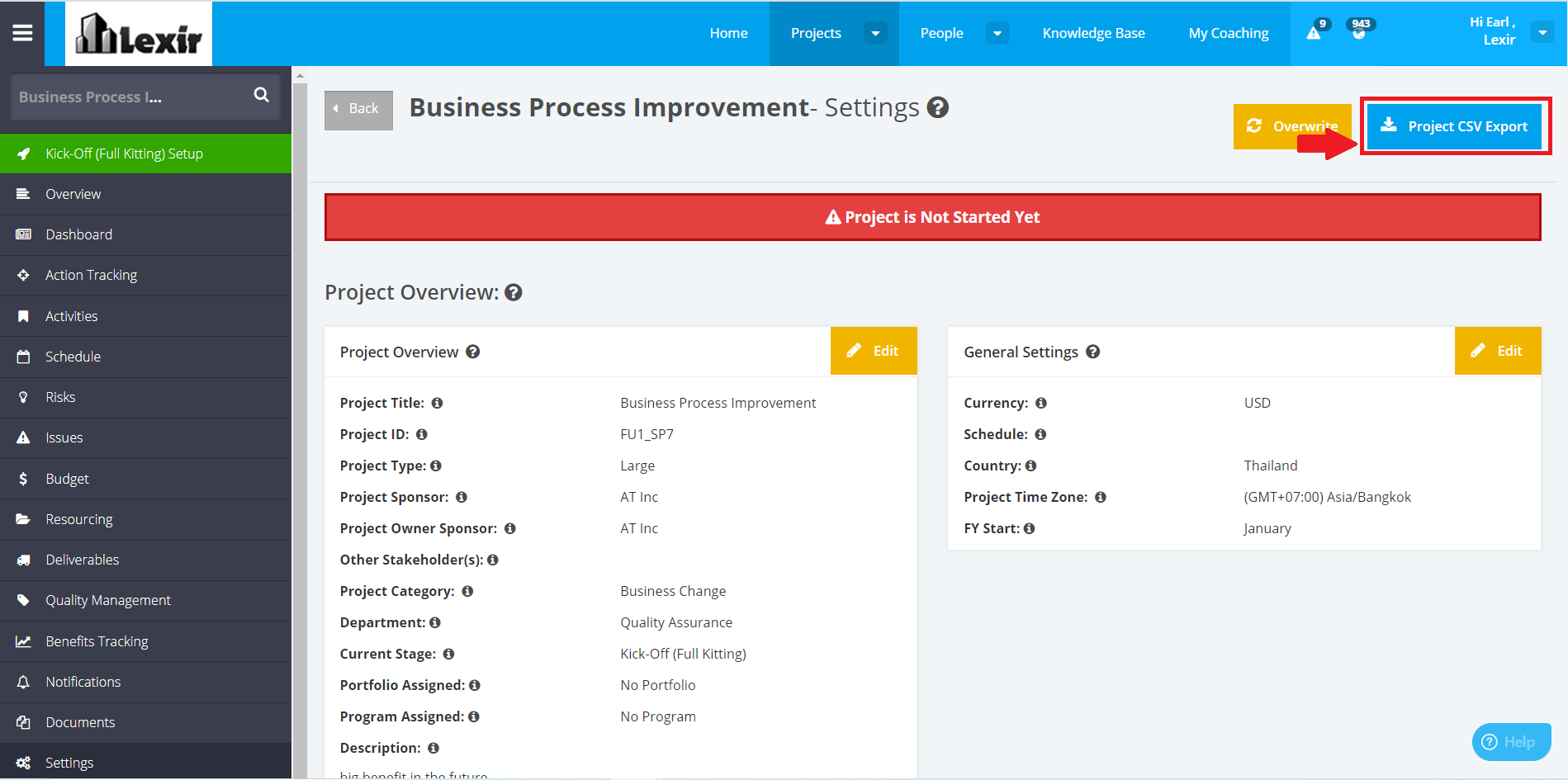Click help icon next to General Settings
The height and width of the screenshot is (780, 1568).
click(x=1093, y=352)
